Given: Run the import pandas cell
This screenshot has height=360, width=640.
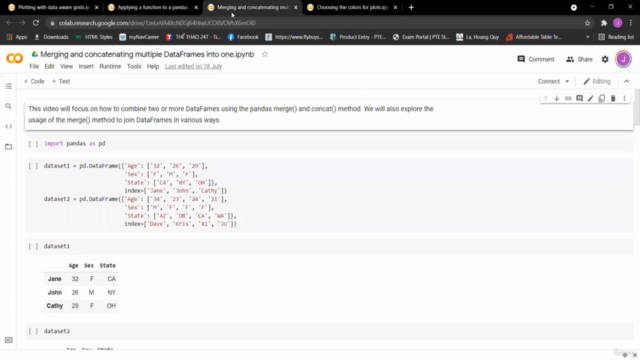Looking at the screenshot, I should click(x=33, y=144).
